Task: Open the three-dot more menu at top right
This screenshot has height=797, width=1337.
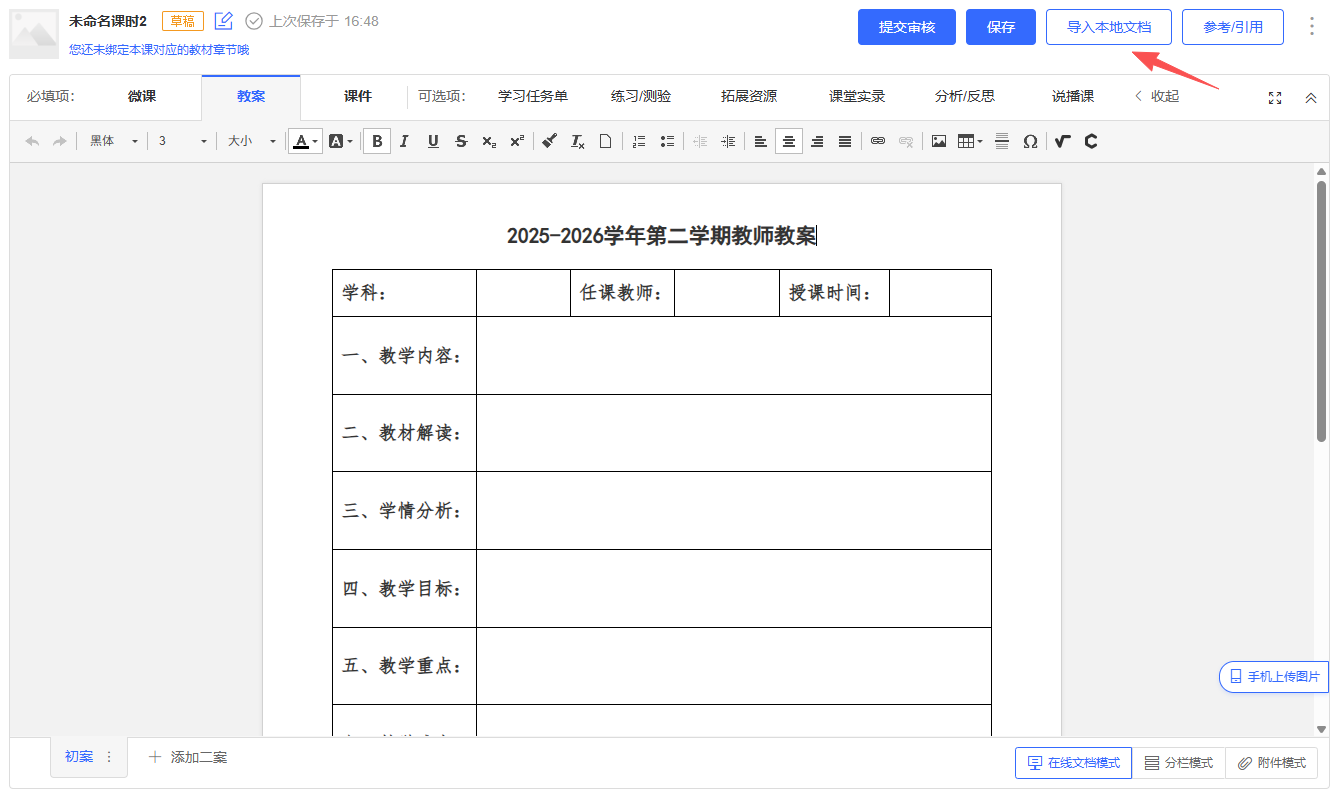Action: coord(1312,26)
